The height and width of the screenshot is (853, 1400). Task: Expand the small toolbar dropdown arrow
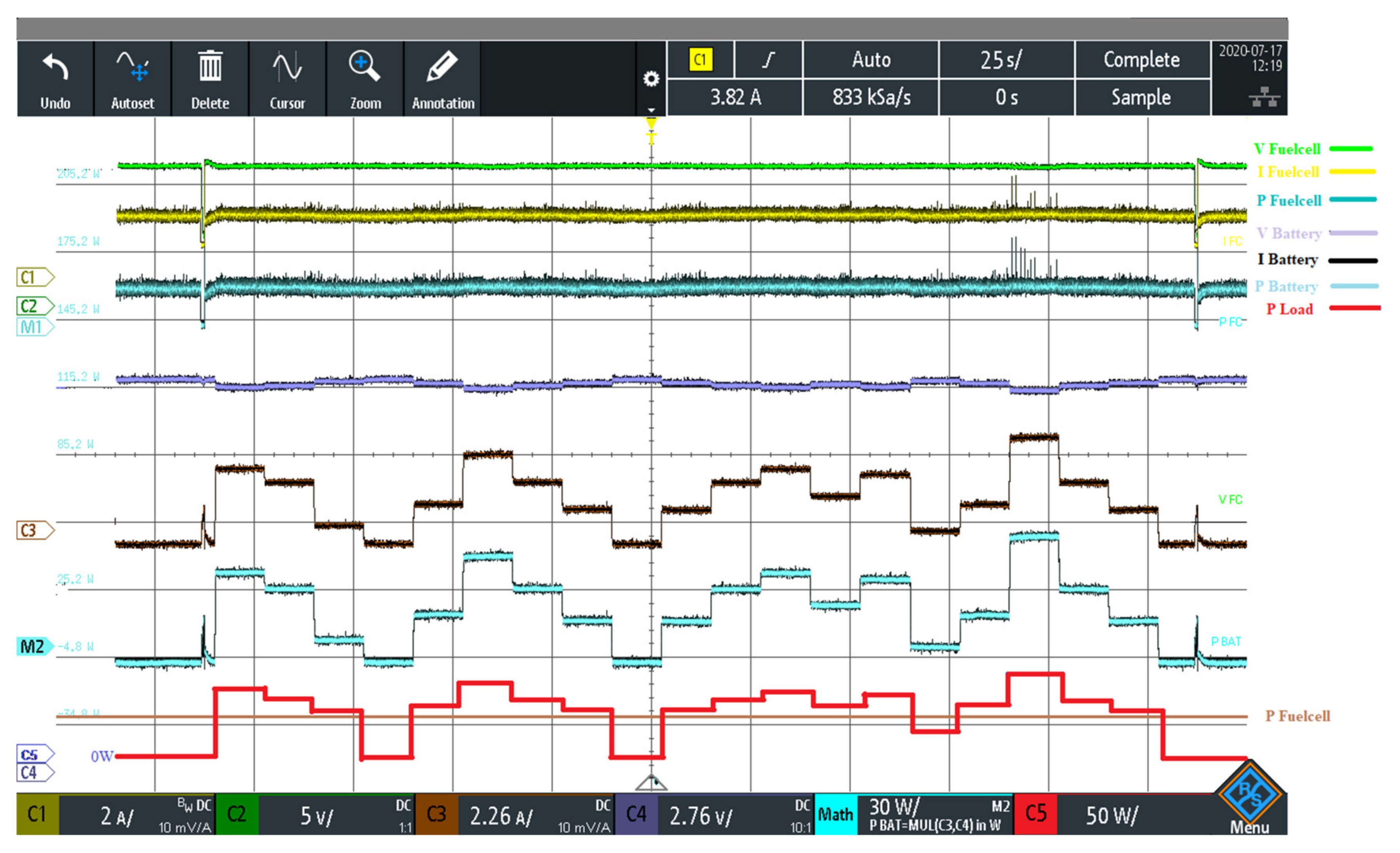tap(651, 110)
